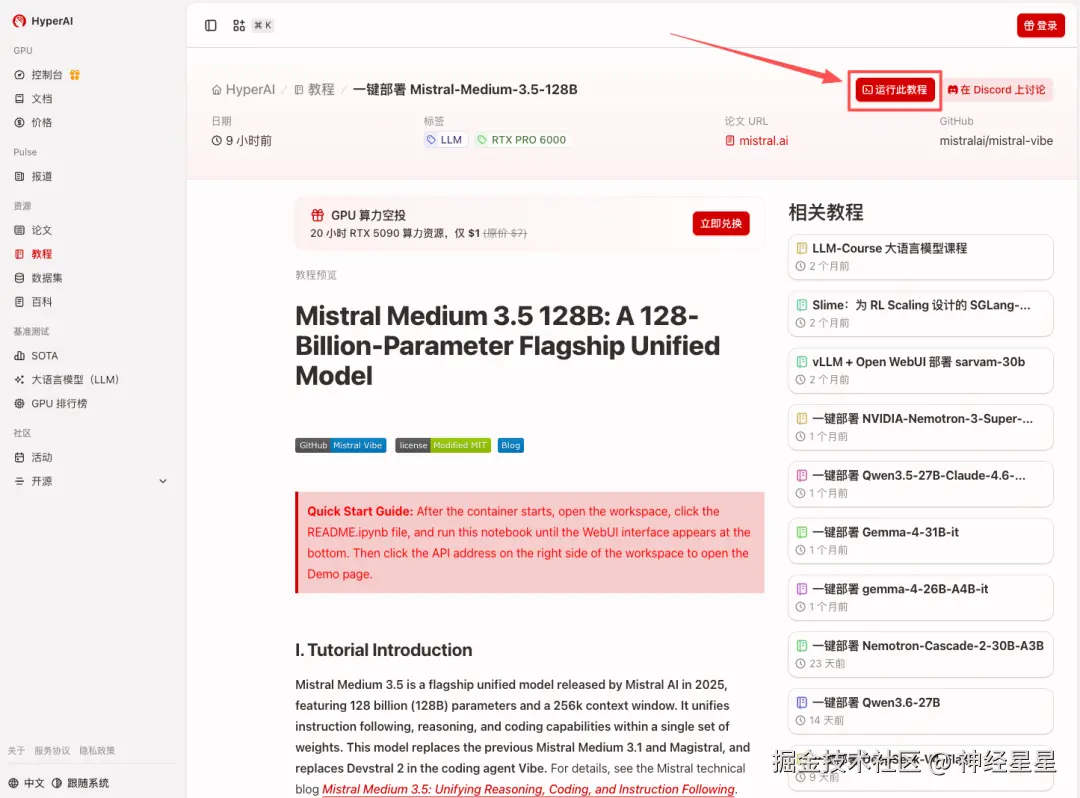Open 一键部署 Qwen3.6-27B tutorial
The height and width of the screenshot is (798, 1080).
pyautogui.click(x=920, y=711)
